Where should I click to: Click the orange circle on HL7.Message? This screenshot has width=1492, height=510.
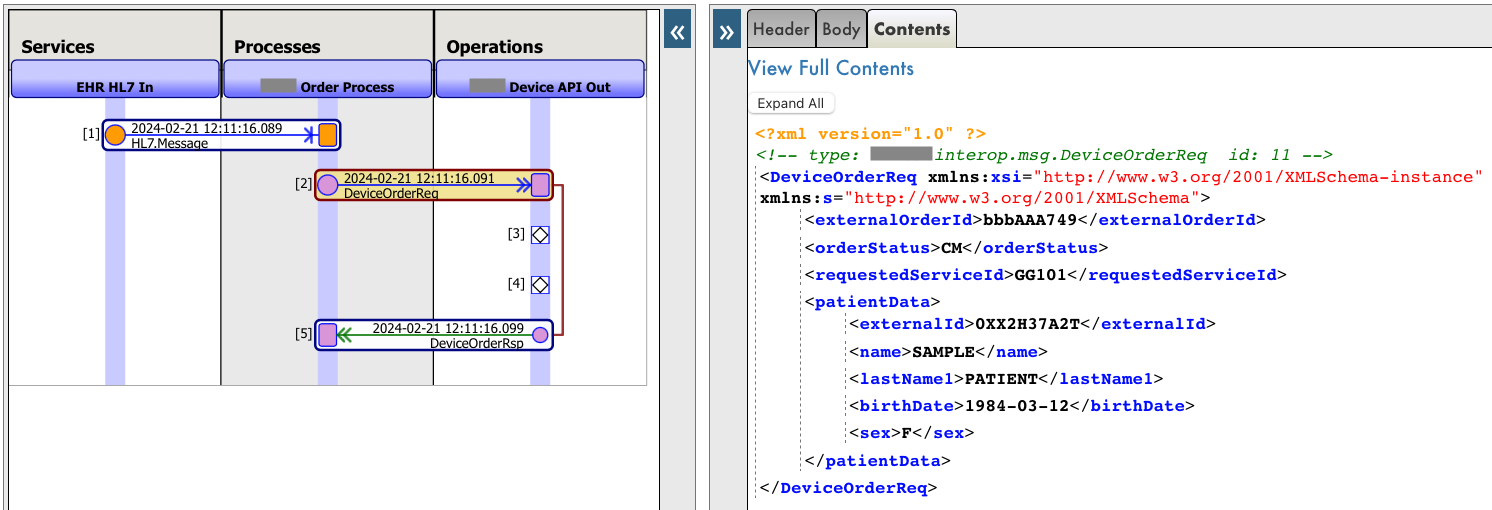pyautogui.click(x=115, y=135)
